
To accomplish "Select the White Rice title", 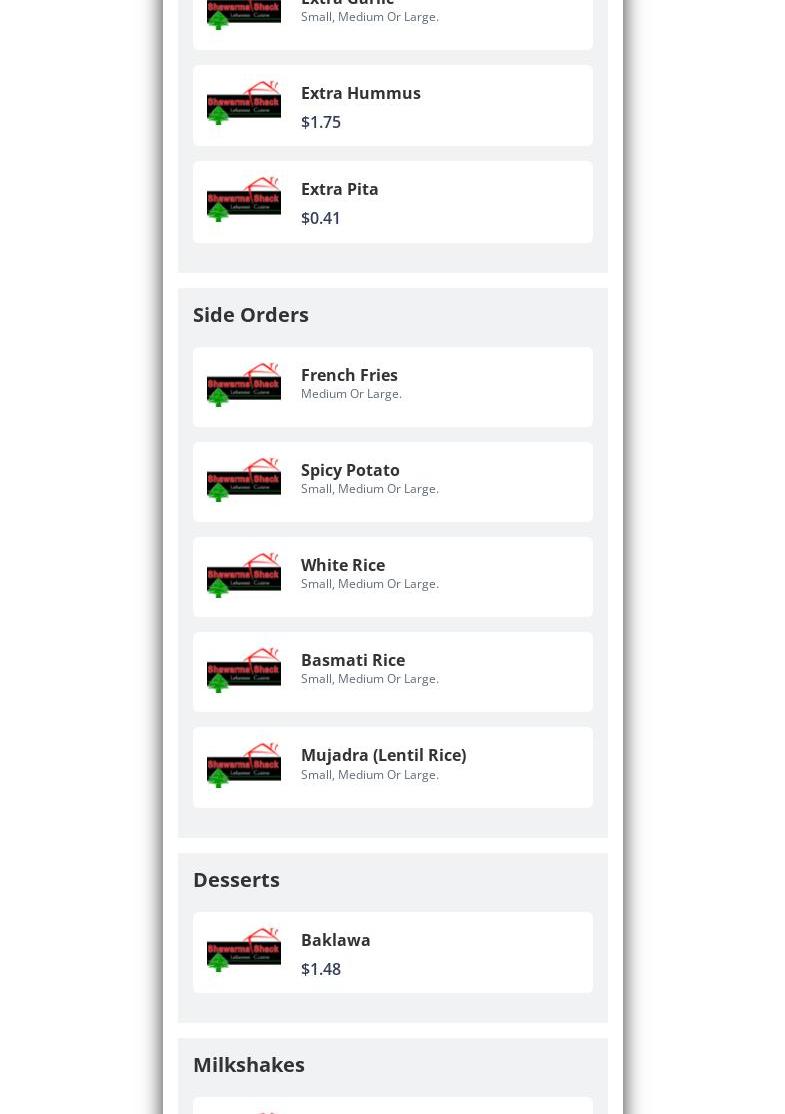I will click(x=342, y=565).
